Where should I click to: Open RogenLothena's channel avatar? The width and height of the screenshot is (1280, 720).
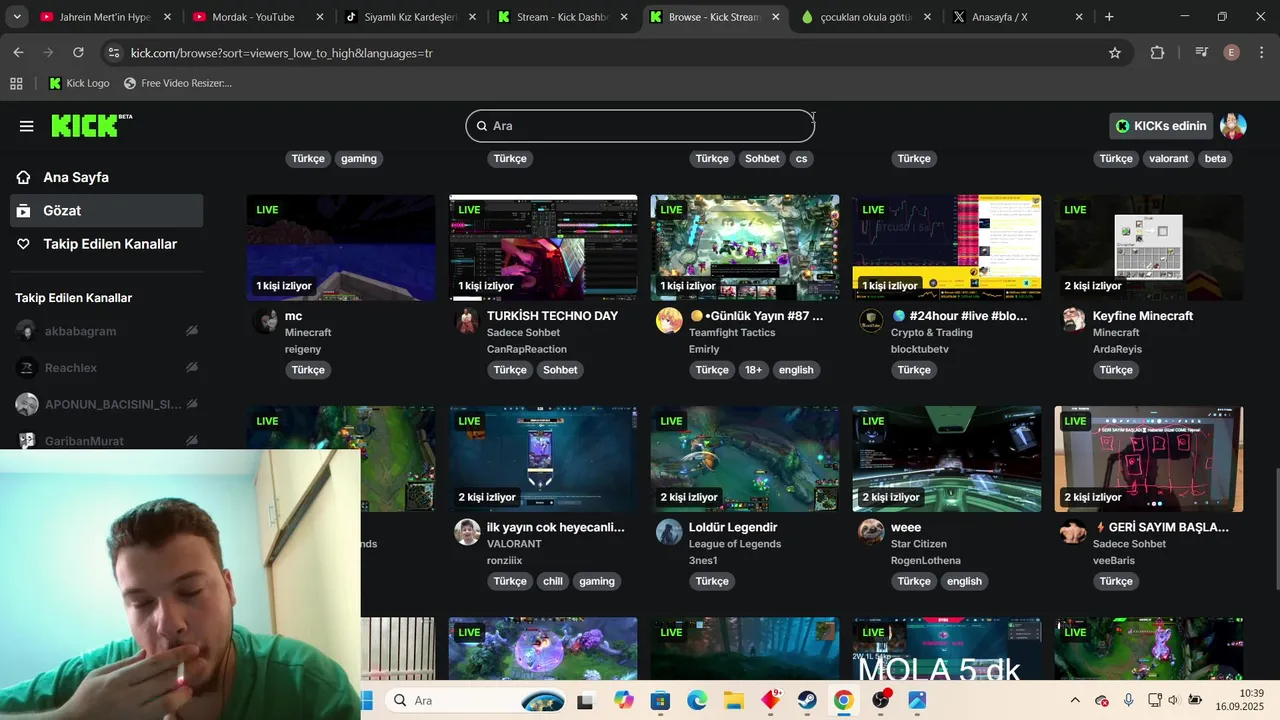871,531
